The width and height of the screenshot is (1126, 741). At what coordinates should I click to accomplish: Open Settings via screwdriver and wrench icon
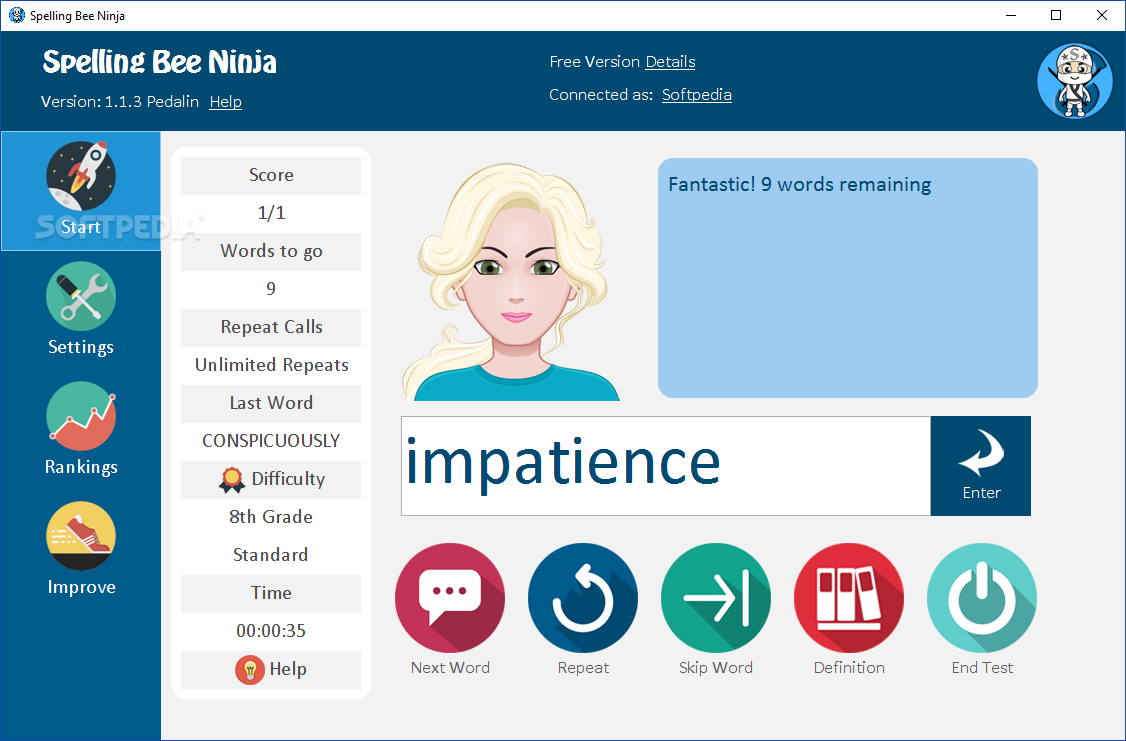[80, 297]
